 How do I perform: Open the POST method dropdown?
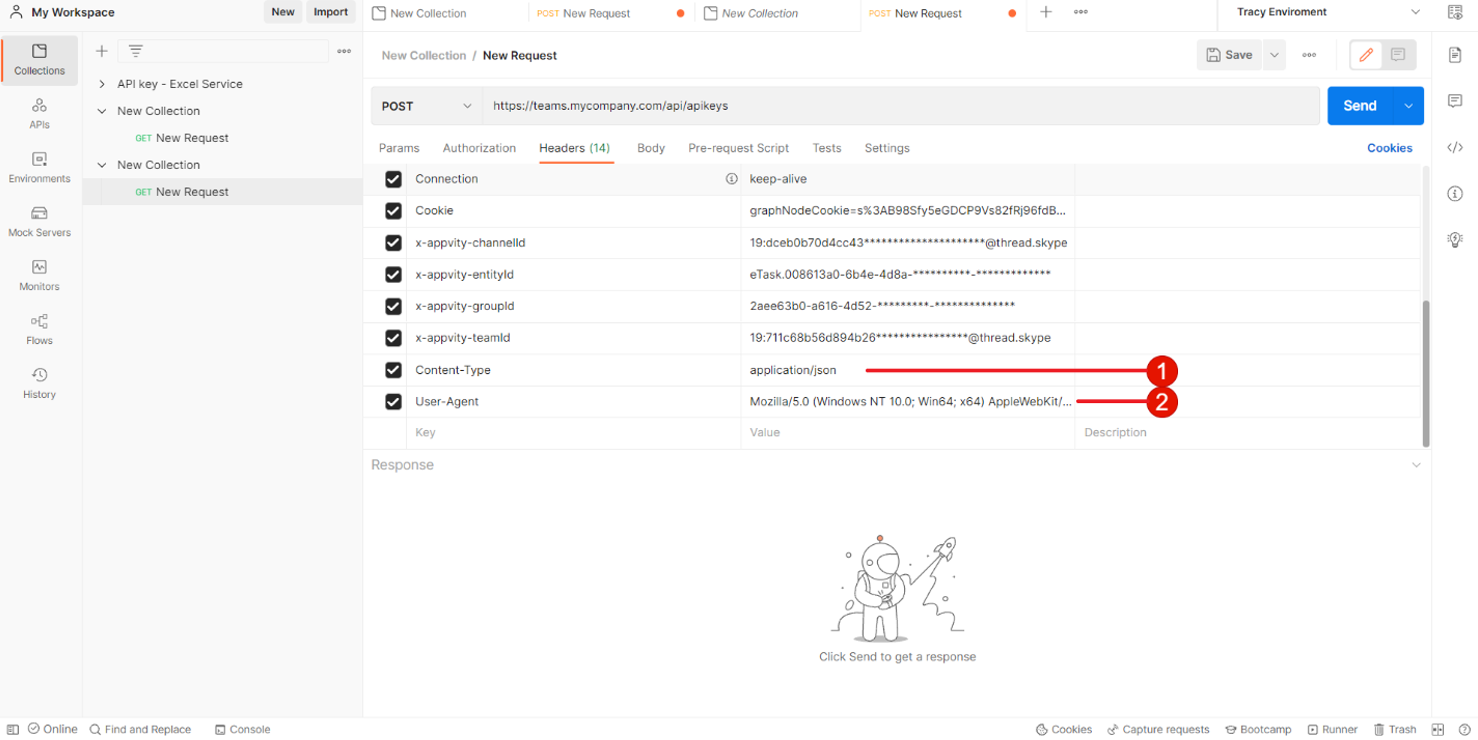tap(426, 106)
